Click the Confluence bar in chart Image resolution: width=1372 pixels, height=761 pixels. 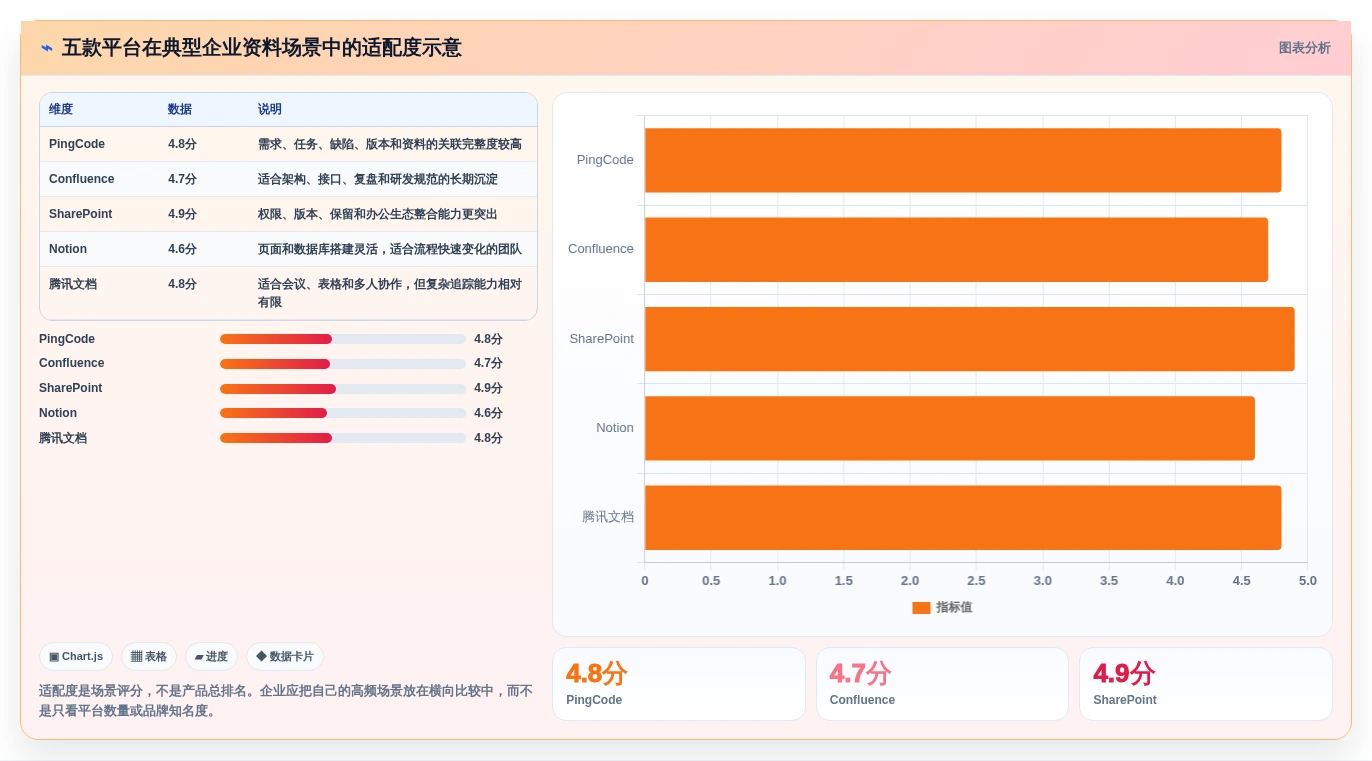pos(956,249)
